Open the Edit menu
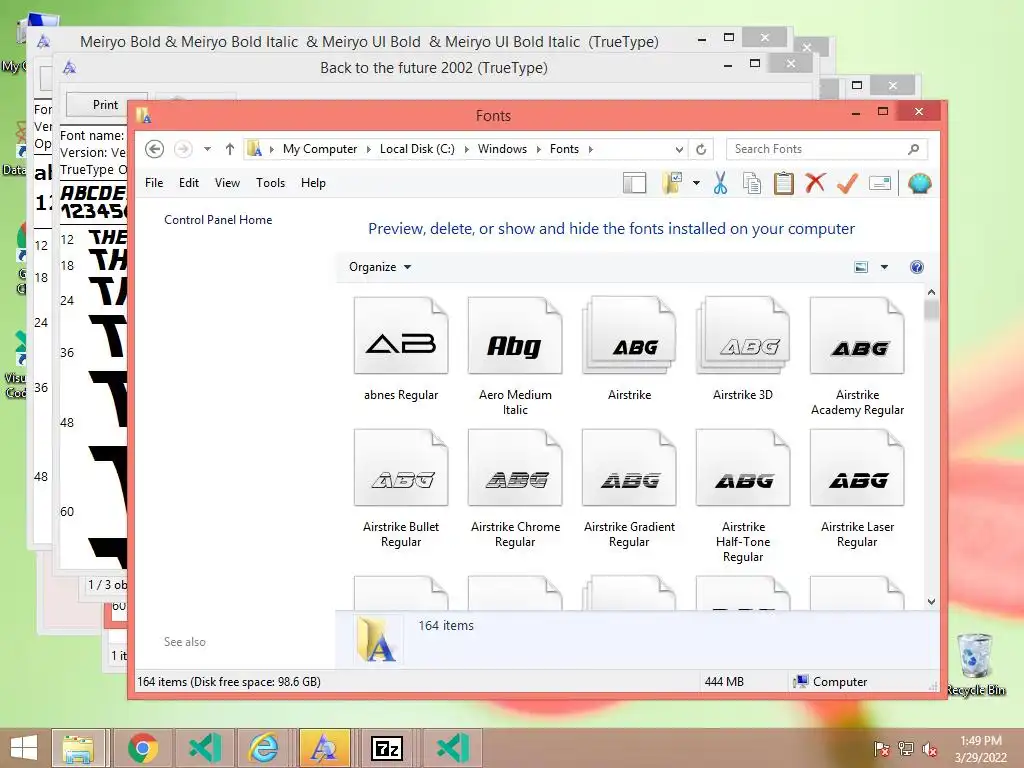This screenshot has height=768, width=1024. pyautogui.click(x=189, y=183)
